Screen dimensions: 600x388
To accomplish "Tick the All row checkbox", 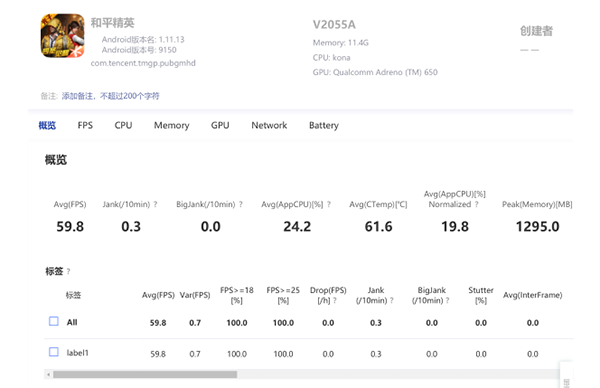I will point(54,321).
